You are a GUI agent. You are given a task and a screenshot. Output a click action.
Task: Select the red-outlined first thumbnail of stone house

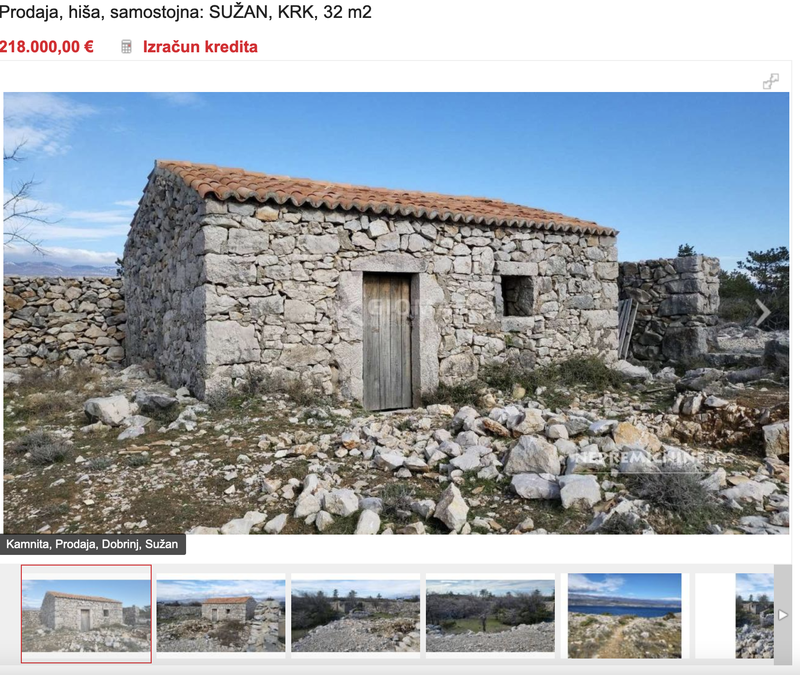tap(86, 614)
